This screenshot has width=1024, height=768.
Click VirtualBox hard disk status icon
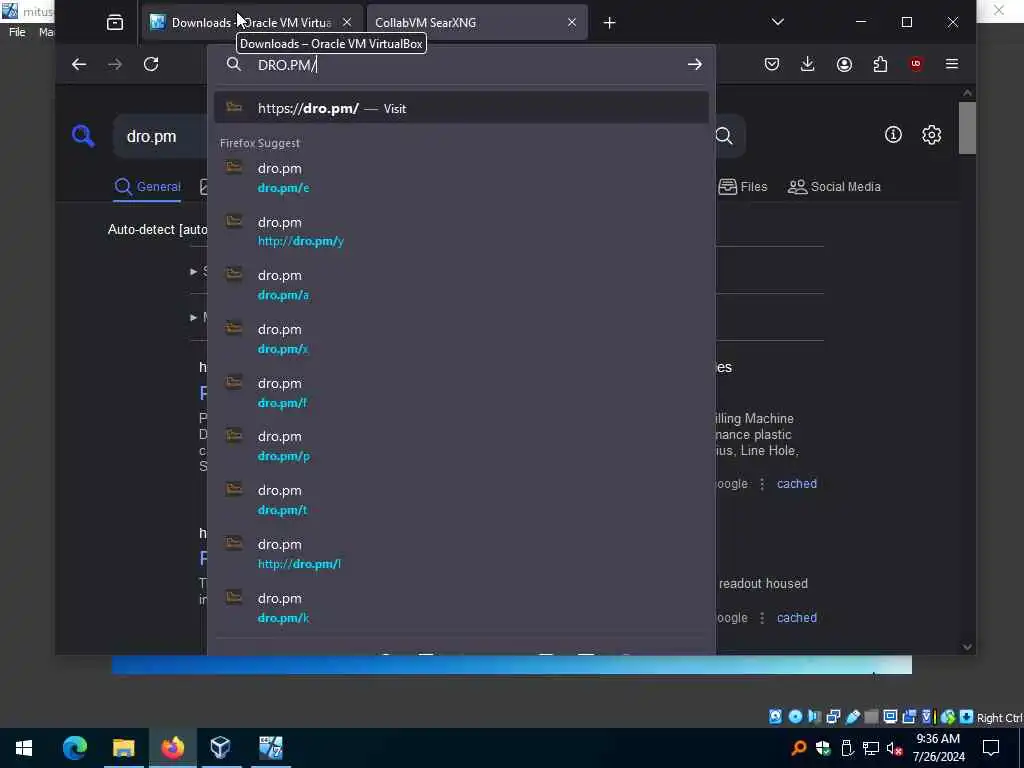775,716
